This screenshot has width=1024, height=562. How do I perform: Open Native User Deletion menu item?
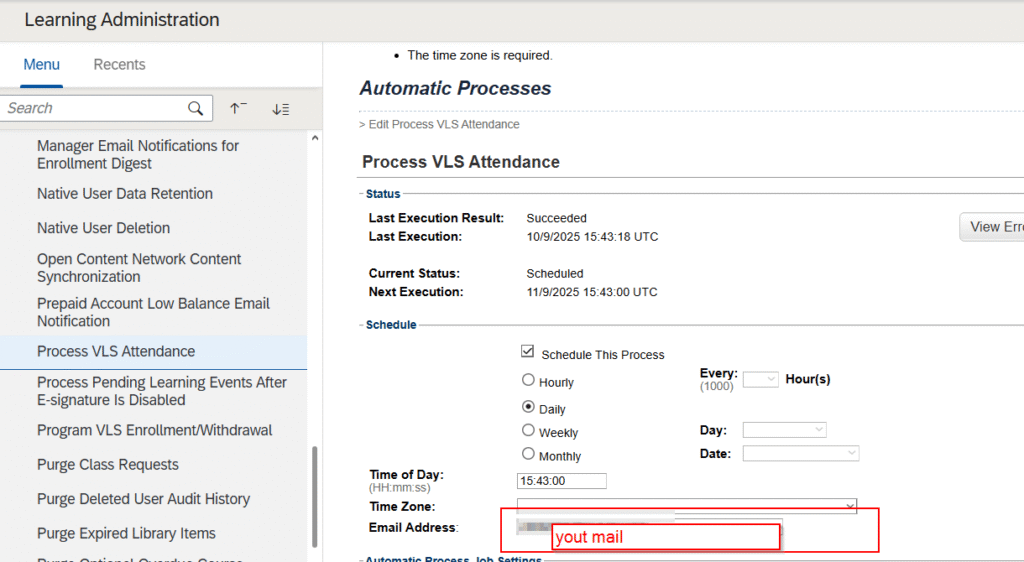tap(104, 228)
